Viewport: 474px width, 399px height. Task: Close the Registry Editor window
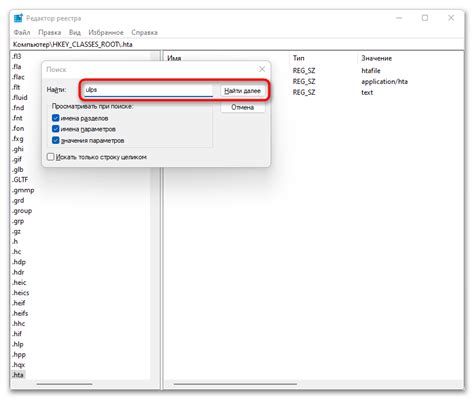coord(451,18)
